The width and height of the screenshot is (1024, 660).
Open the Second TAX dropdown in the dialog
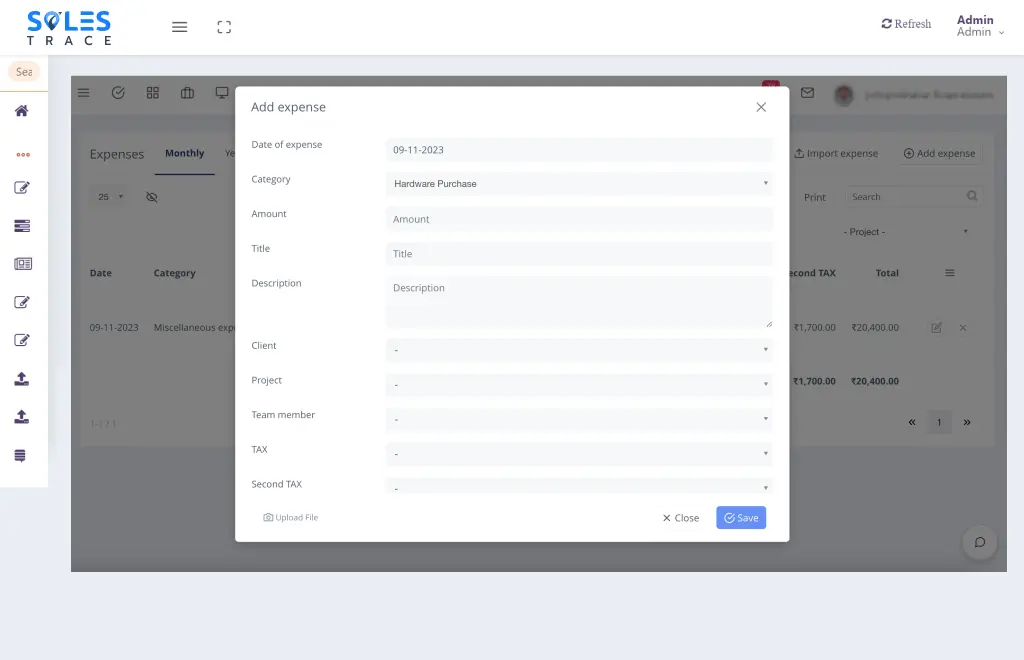click(579, 486)
